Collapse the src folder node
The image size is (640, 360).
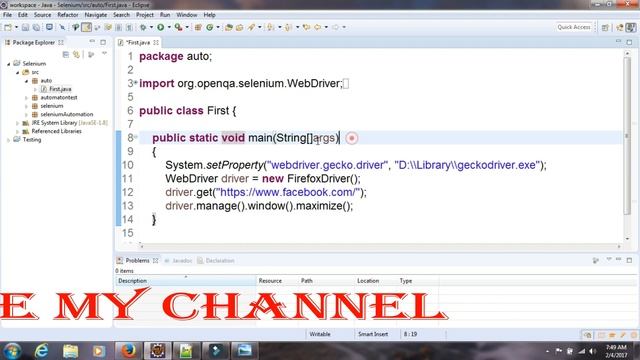18,72
